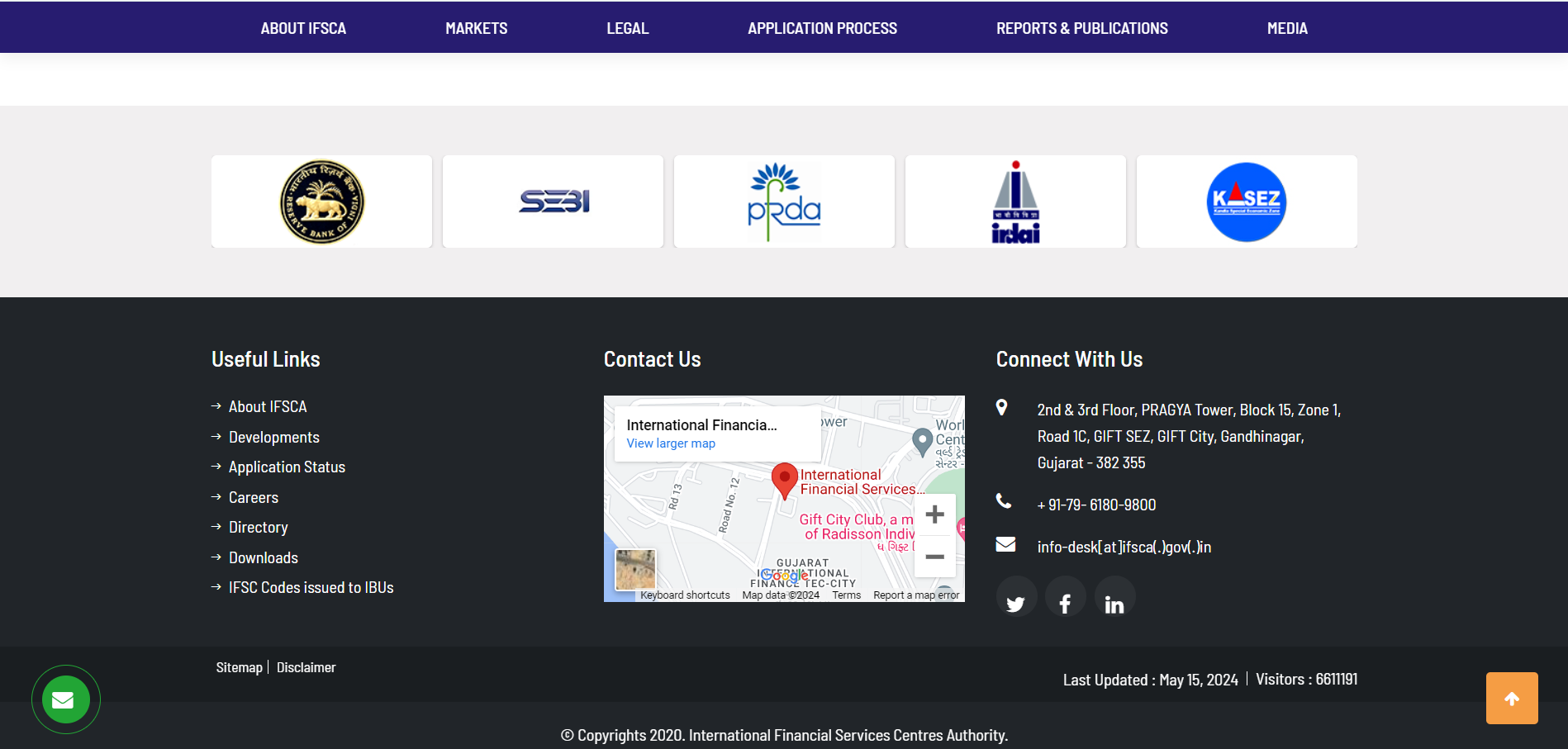Go to About IFSCA useful link
Image resolution: width=1568 pixels, height=749 pixels.
tap(268, 406)
